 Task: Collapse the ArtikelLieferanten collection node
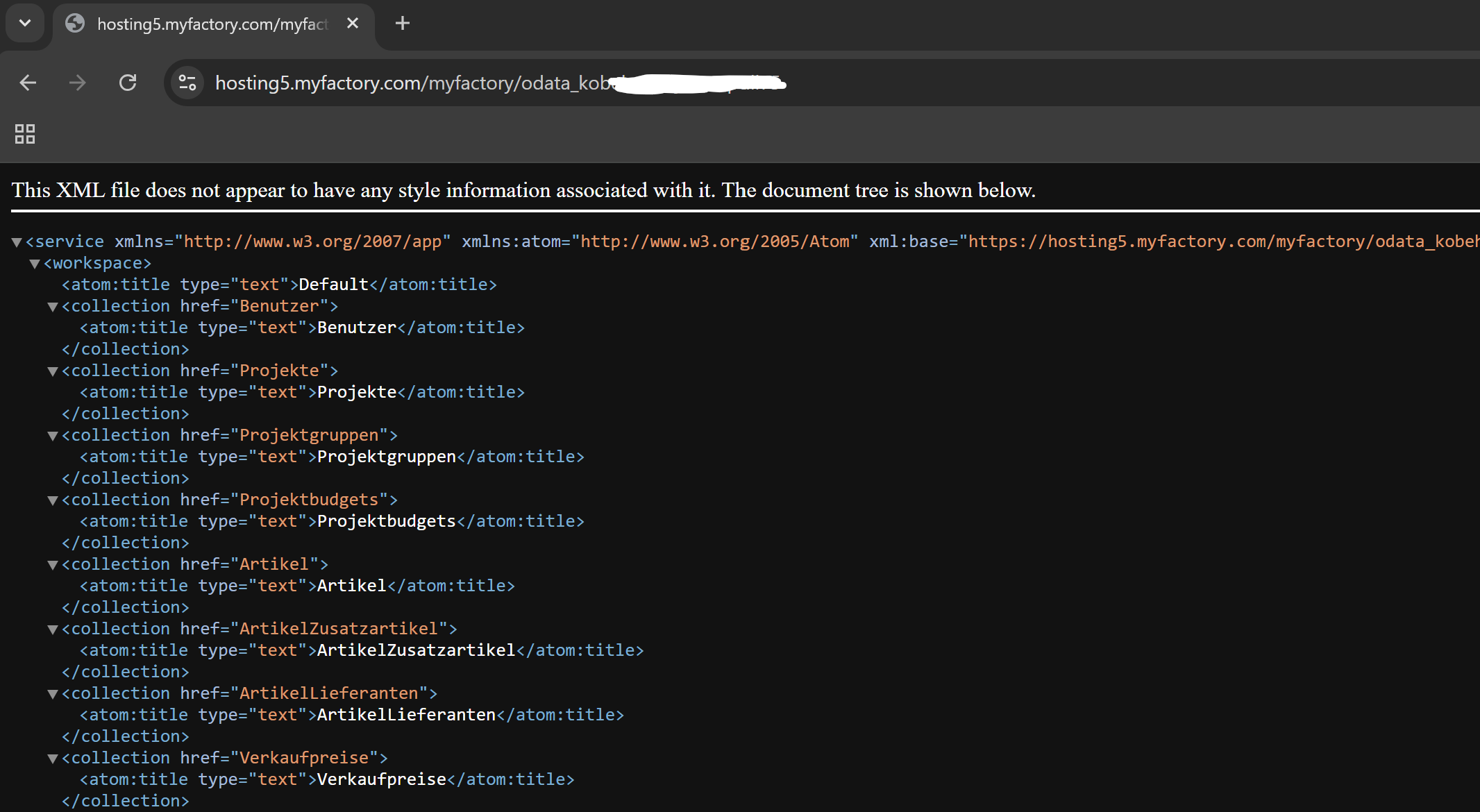[x=53, y=694]
